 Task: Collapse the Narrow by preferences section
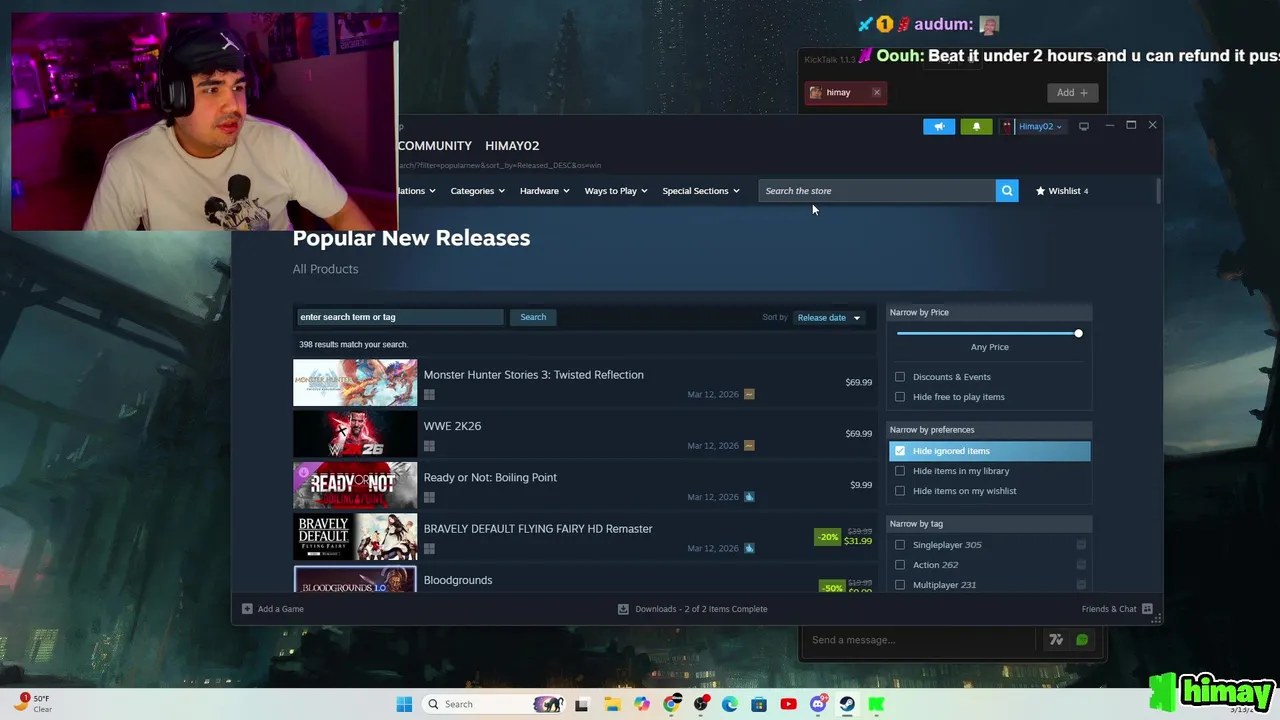(x=989, y=430)
